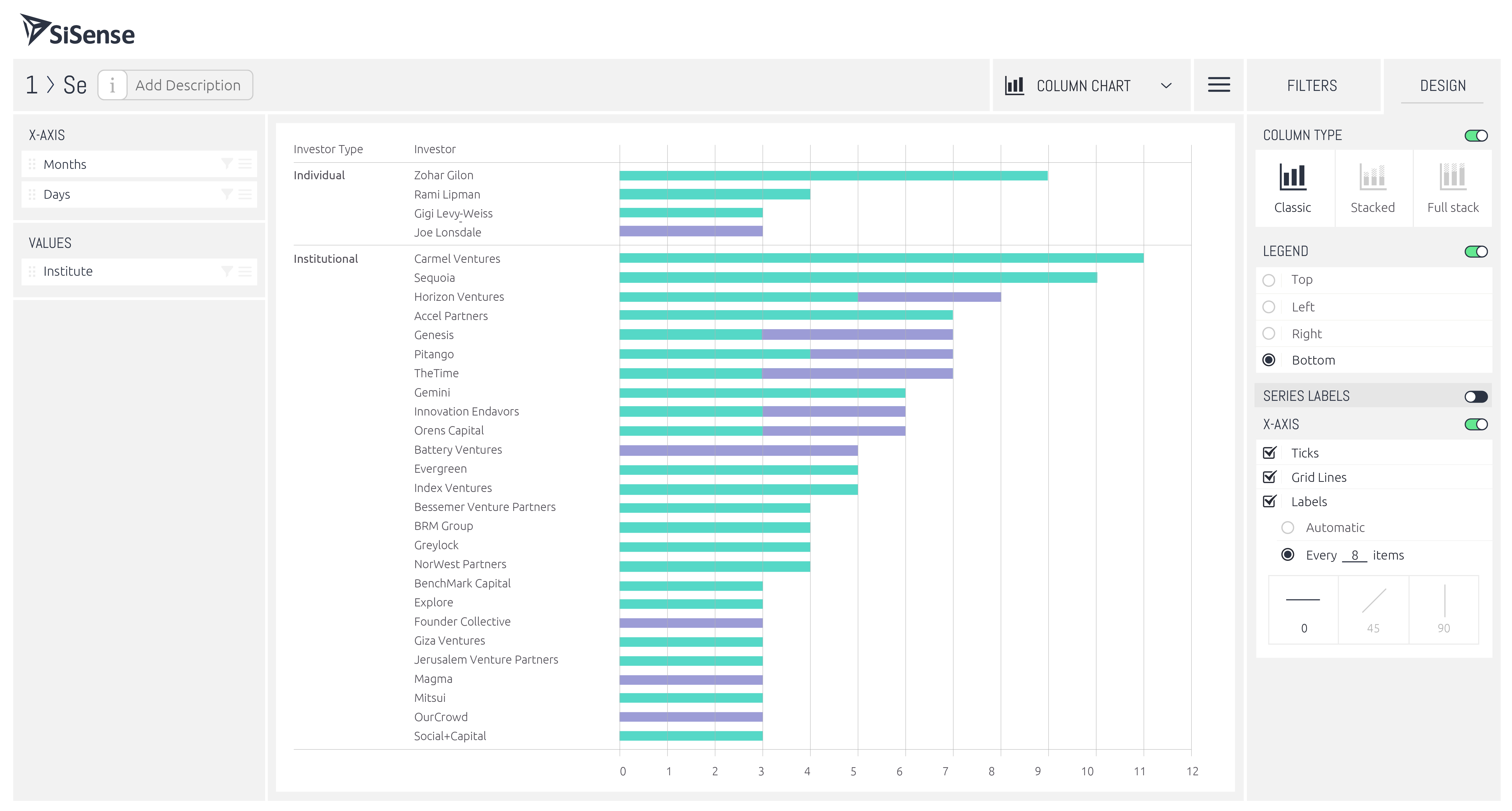The width and height of the screenshot is (1512, 811).
Task: Grab the drag handle on Months row
Action: point(32,164)
